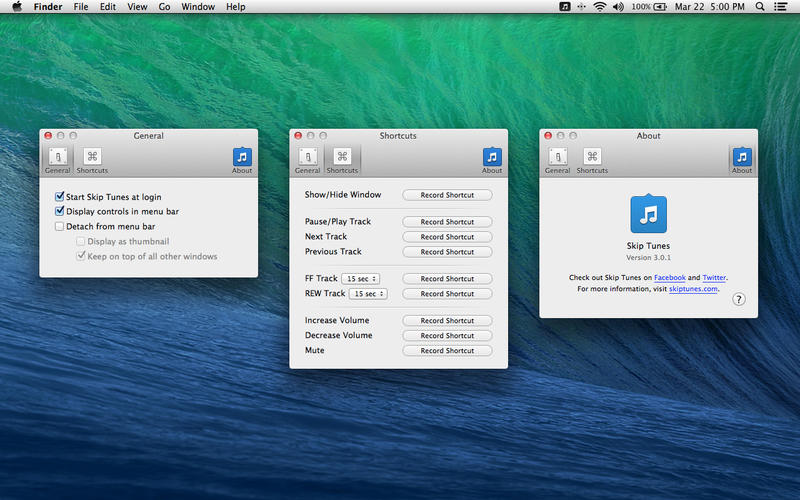Toggle Keep on top of all other windows
Image resolution: width=800 pixels, height=500 pixels.
click(81, 256)
